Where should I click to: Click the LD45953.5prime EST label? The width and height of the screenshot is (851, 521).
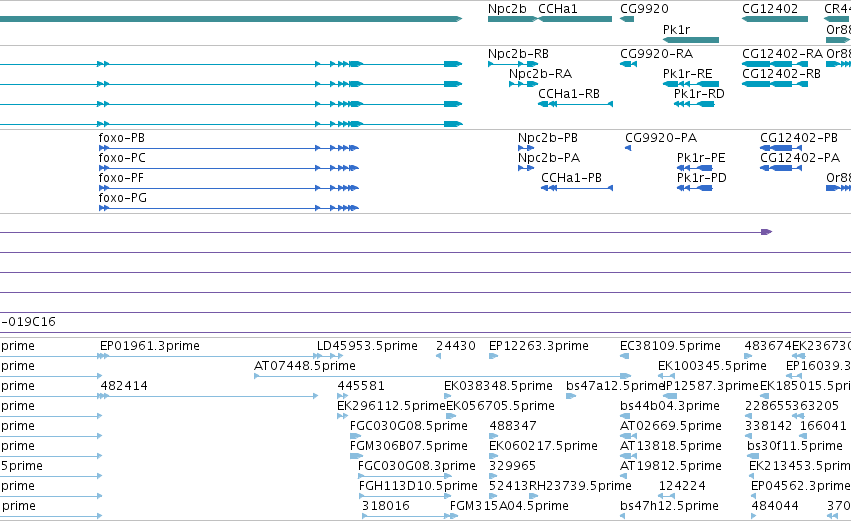(x=367, y=346)
